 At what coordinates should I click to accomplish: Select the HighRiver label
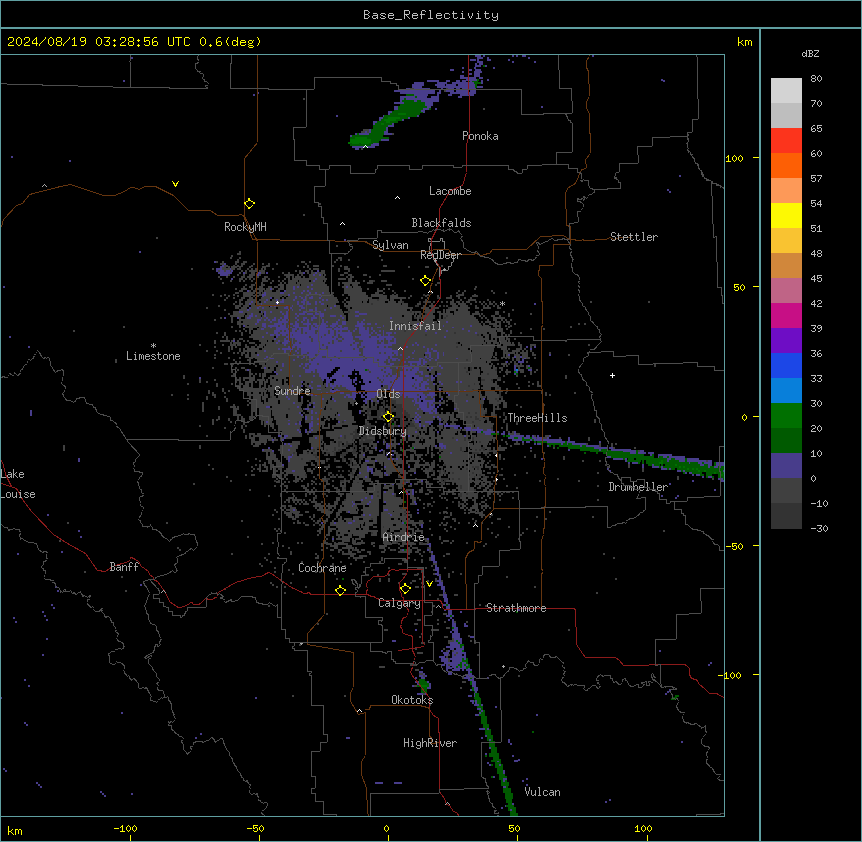click(x=430, y=743)
